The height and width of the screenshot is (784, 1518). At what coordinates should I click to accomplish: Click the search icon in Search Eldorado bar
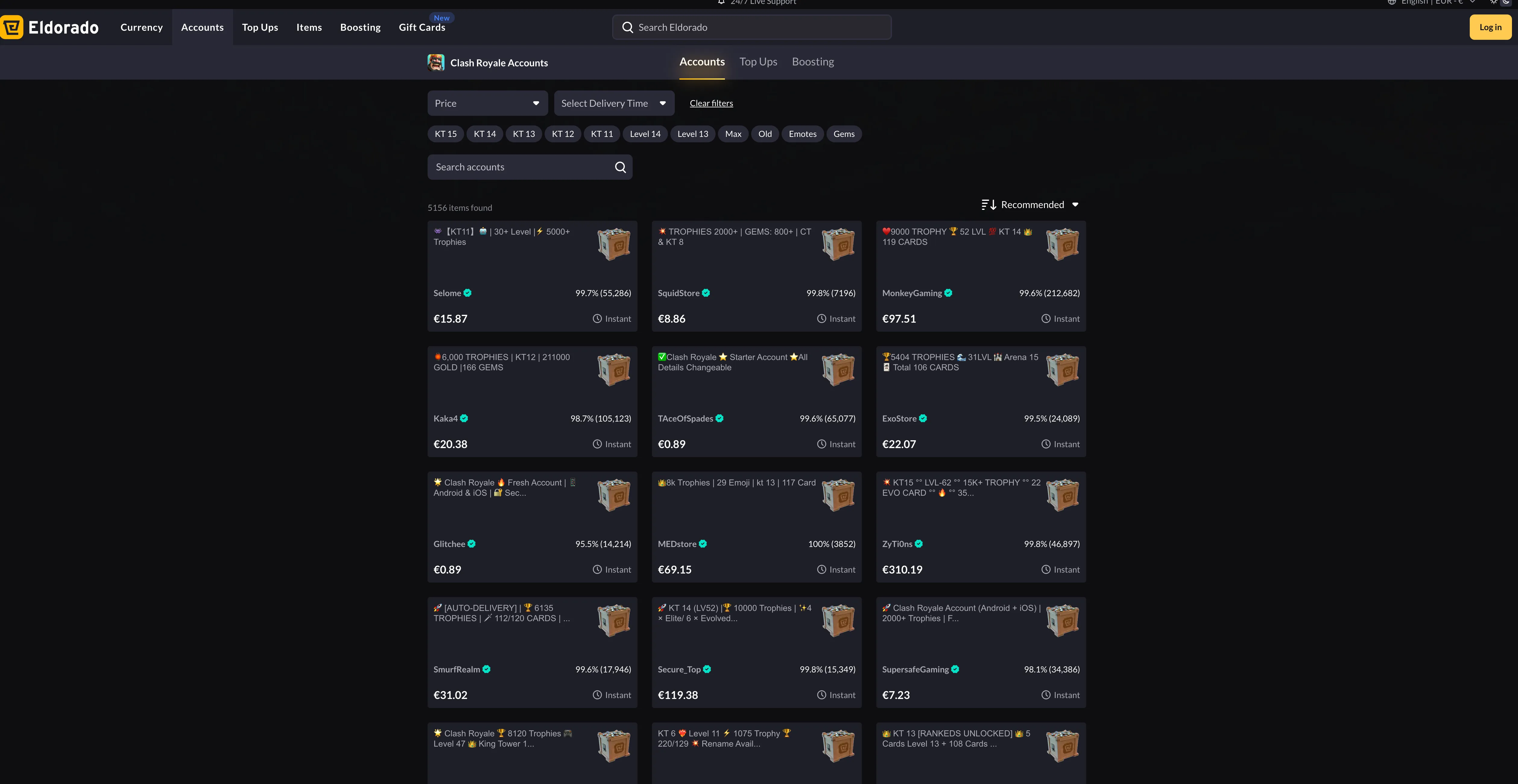(628, 28)
